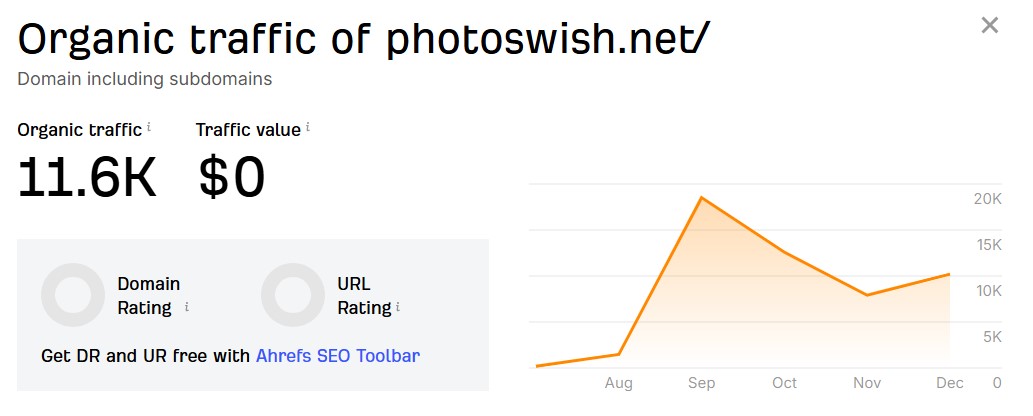Click the Oct label on chart axis
The height and width of the screenshot is (416, 1033).
point(784,383)
